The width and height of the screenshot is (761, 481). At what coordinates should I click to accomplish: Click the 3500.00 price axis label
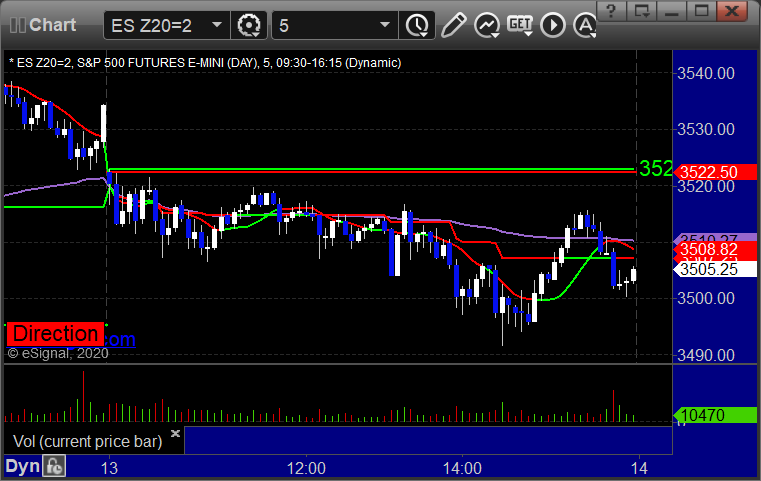[706, 299]
